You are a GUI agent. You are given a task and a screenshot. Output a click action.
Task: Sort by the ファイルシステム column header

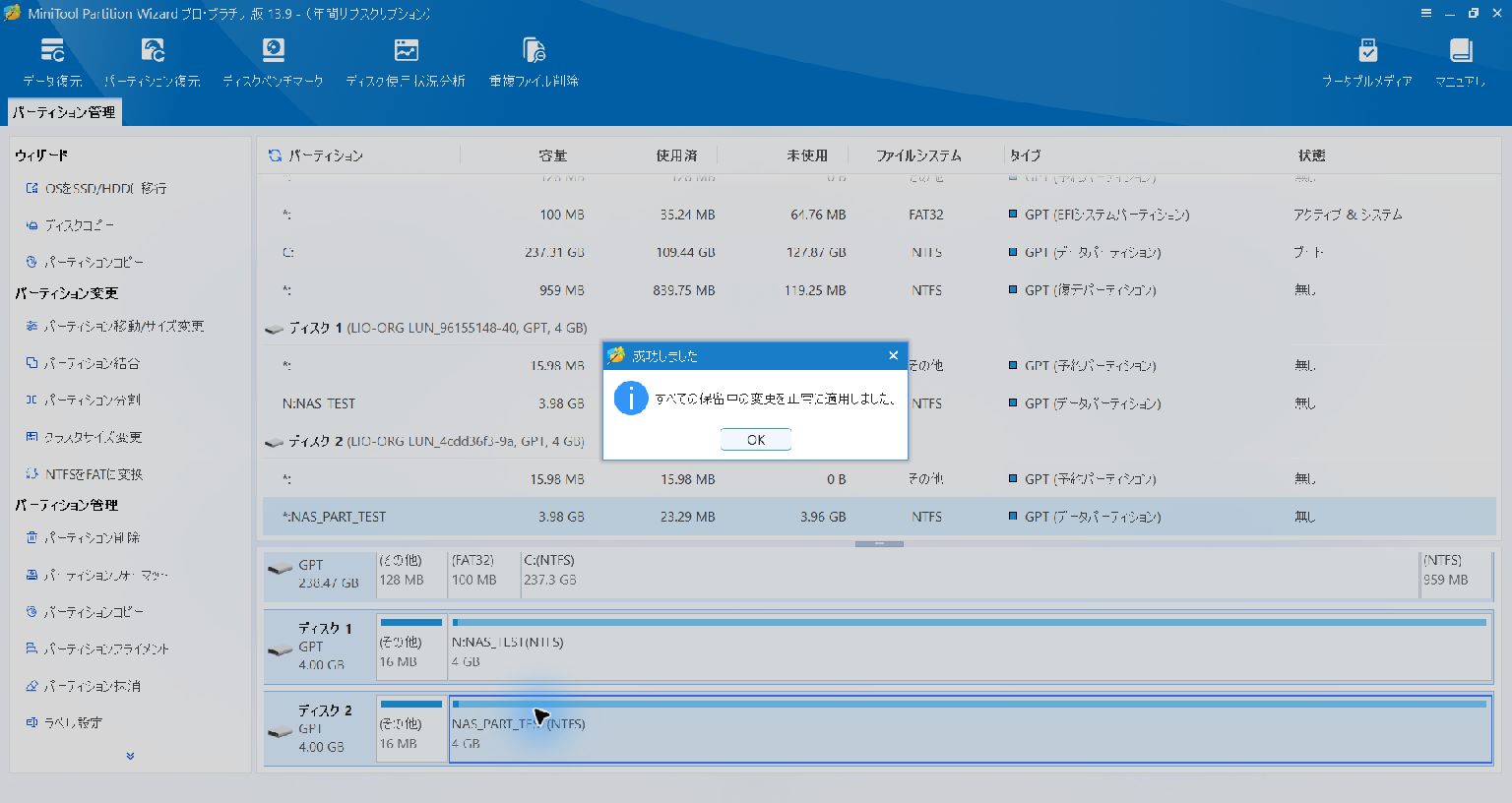click(x=918, y=155)
